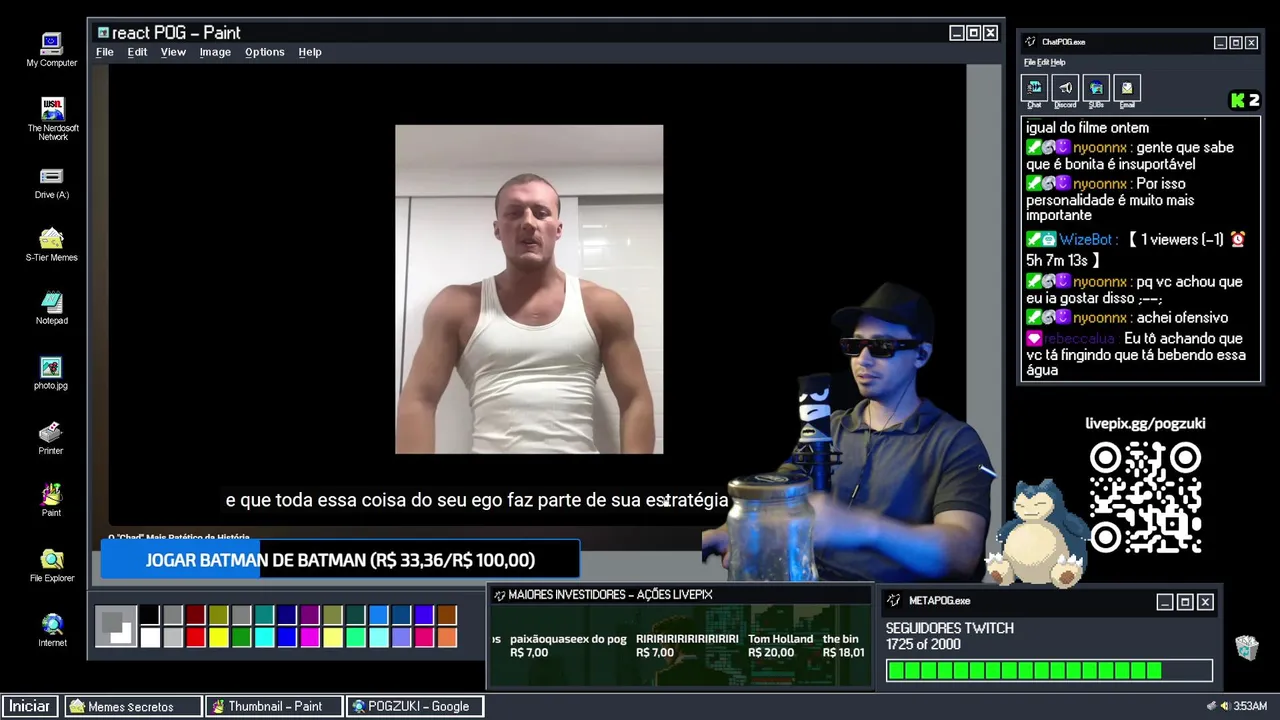The height and width of the screenshot is (720, 1280).
Task: Maximize the ChatPOG.exe window
Action: [x=1236, y=43]
